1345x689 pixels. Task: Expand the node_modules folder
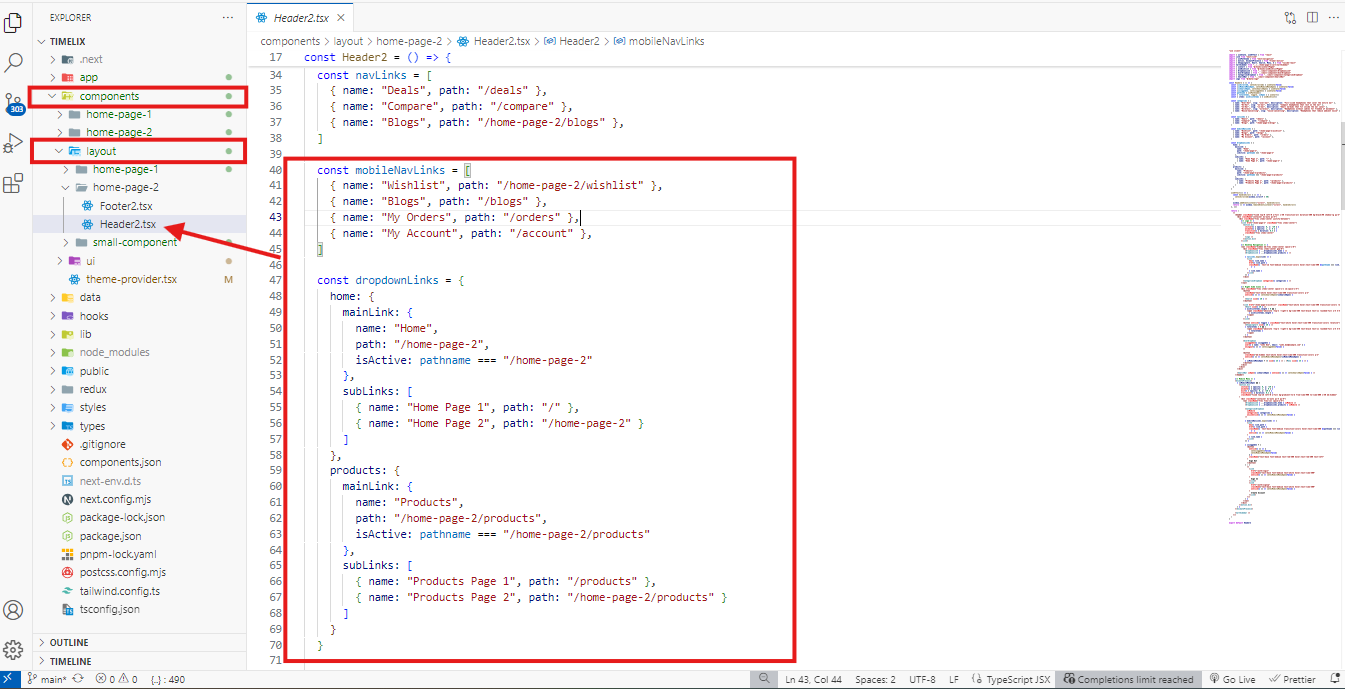pyautogui.click(x=139, y=352)
